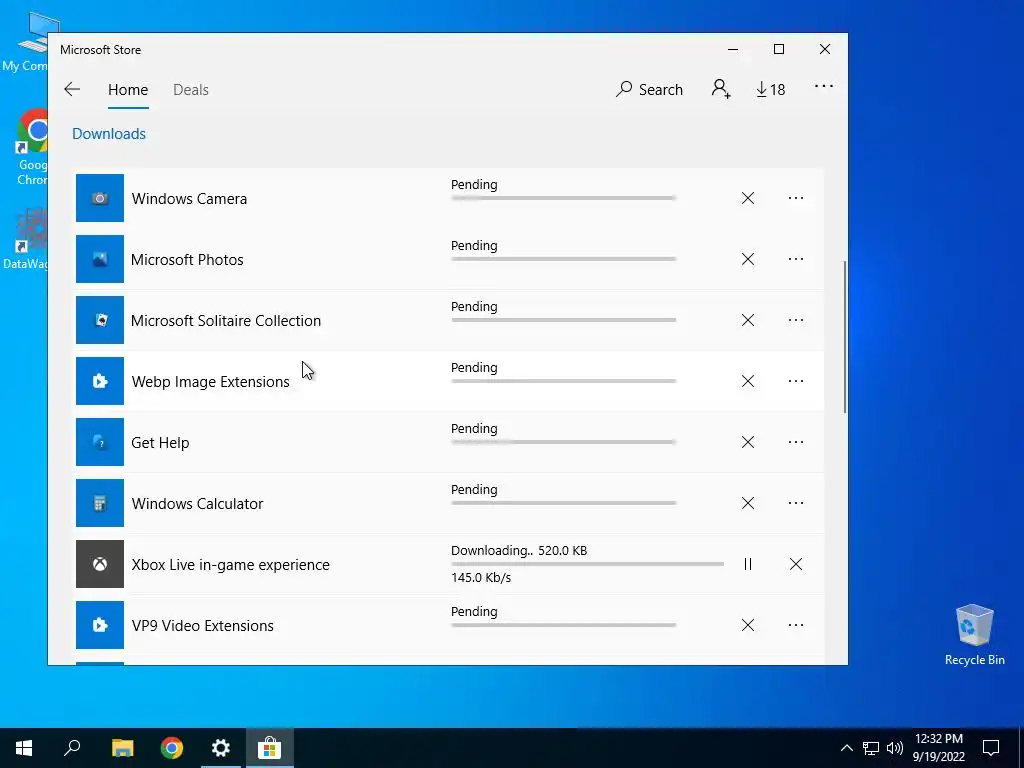
Task: Click the Get Help app icon
Action: pyautogui.click(x=100, y=442)
